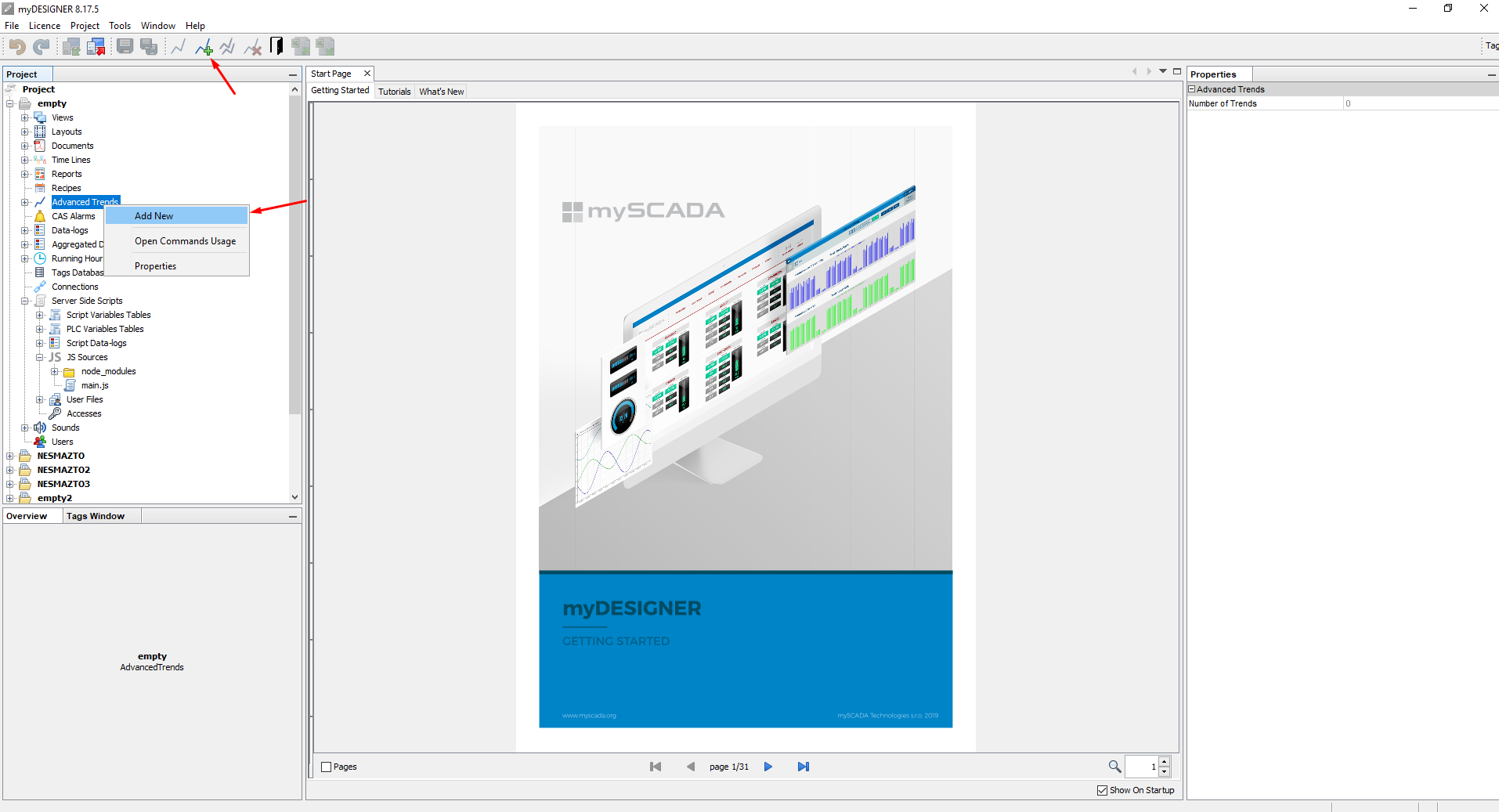Switch to the Tags Window tab
This screenshot has height=812, width=1499.
click(96, 516)
